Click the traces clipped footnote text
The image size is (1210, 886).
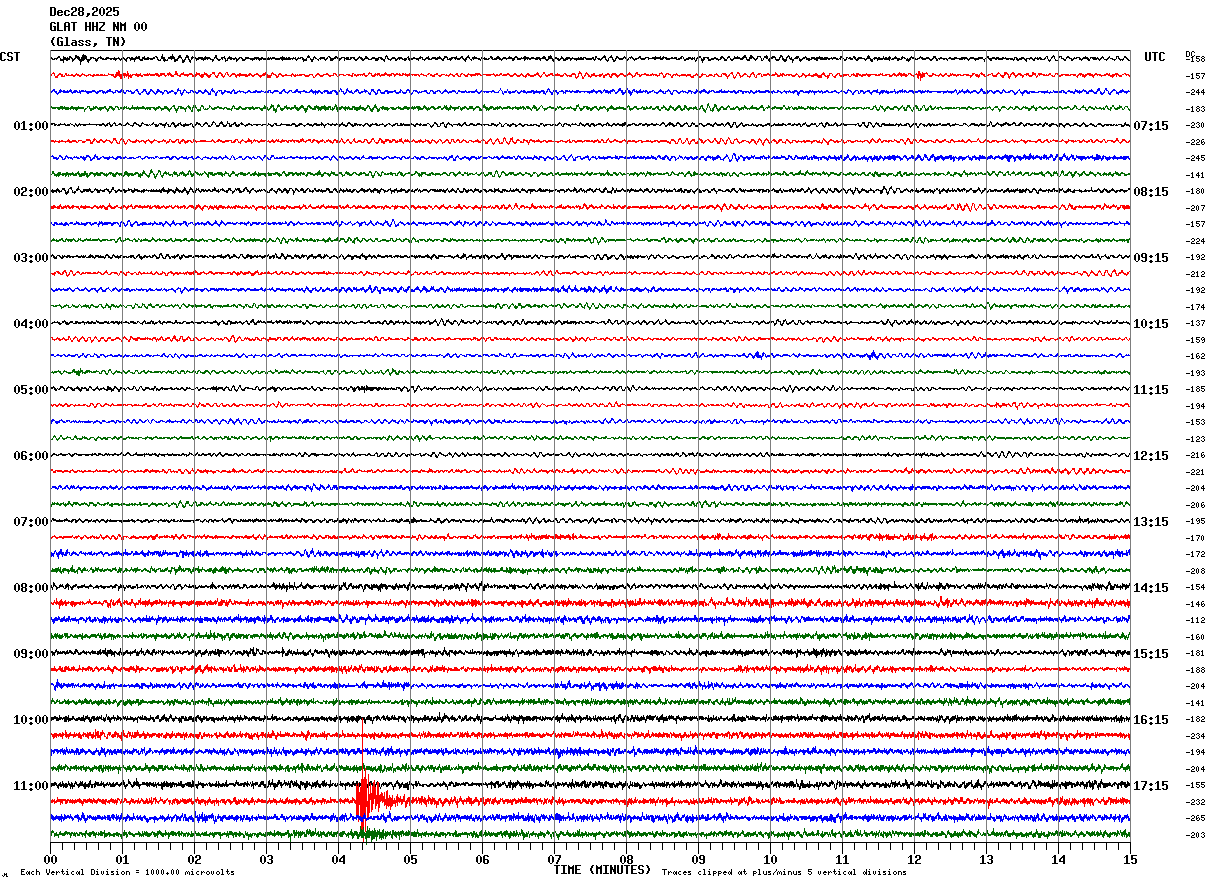click(784, 873)
